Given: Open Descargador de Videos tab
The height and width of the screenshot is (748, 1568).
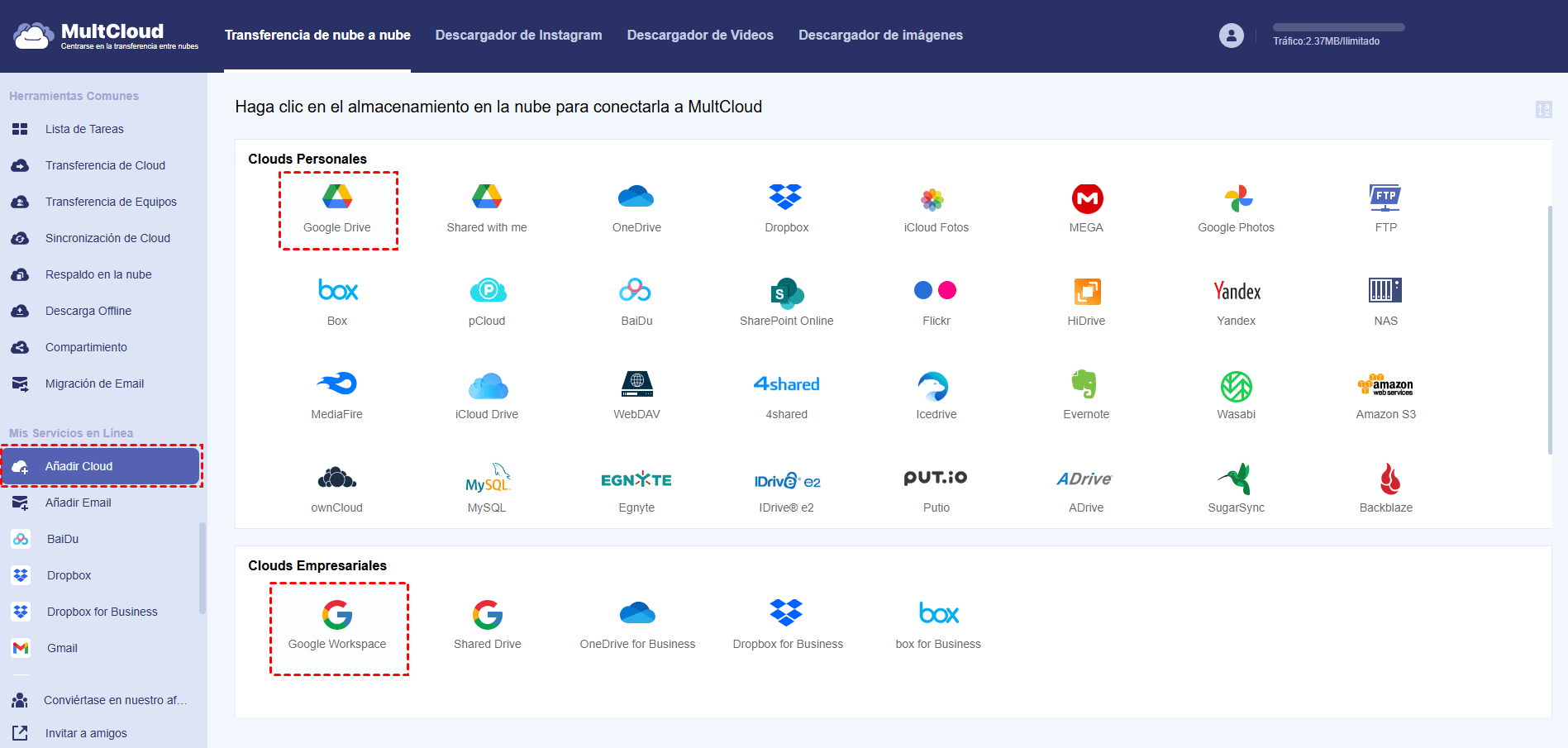Looking at the screenshot, I should pyautogui.click(x=700, y=35).
